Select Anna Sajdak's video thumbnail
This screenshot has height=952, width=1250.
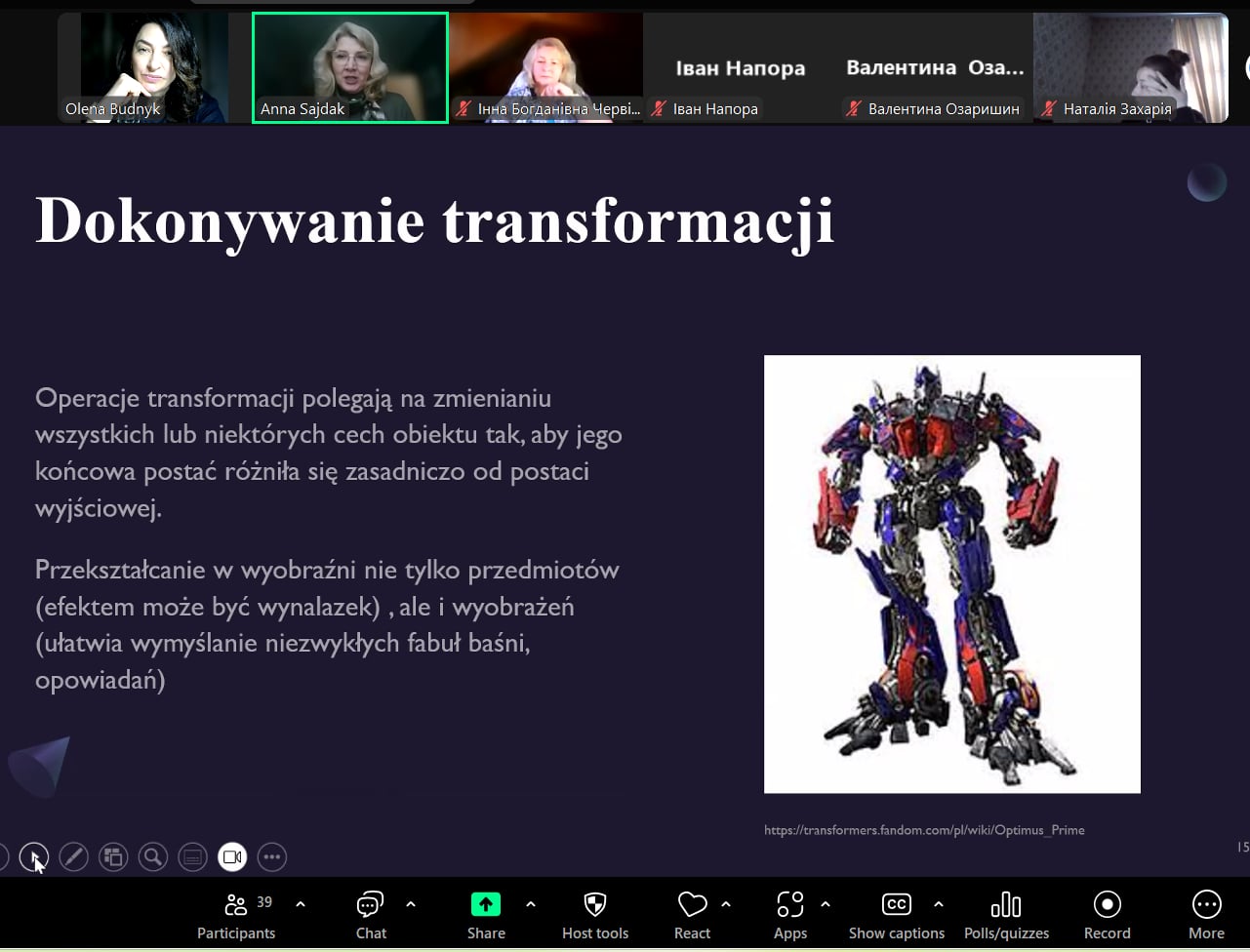(350, 67)
